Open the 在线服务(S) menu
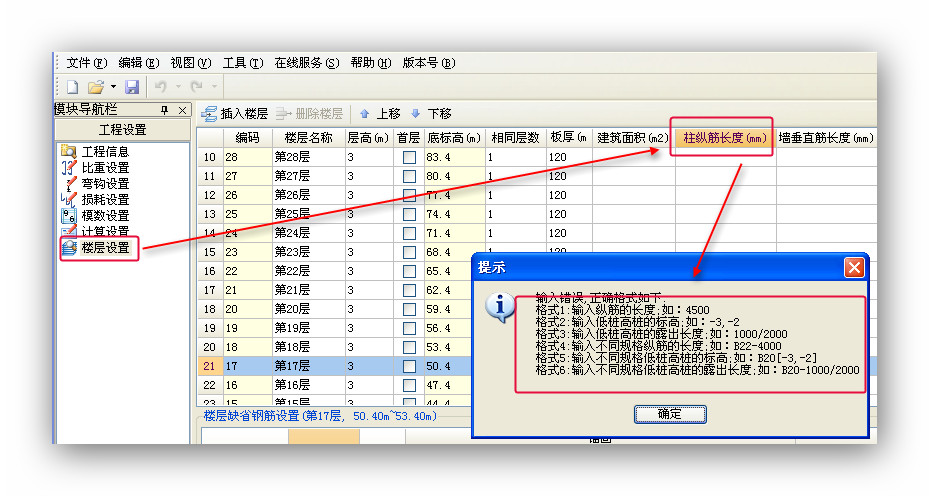This screenshot has width=929, height=496. (307, 63)
